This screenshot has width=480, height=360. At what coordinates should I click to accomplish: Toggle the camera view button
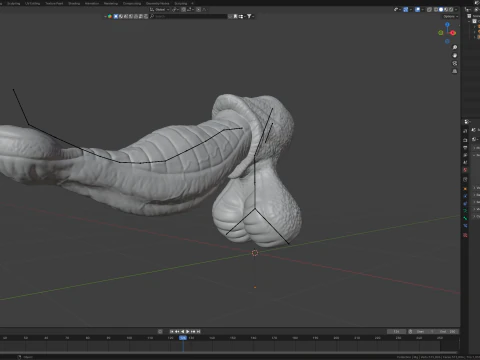455,63
